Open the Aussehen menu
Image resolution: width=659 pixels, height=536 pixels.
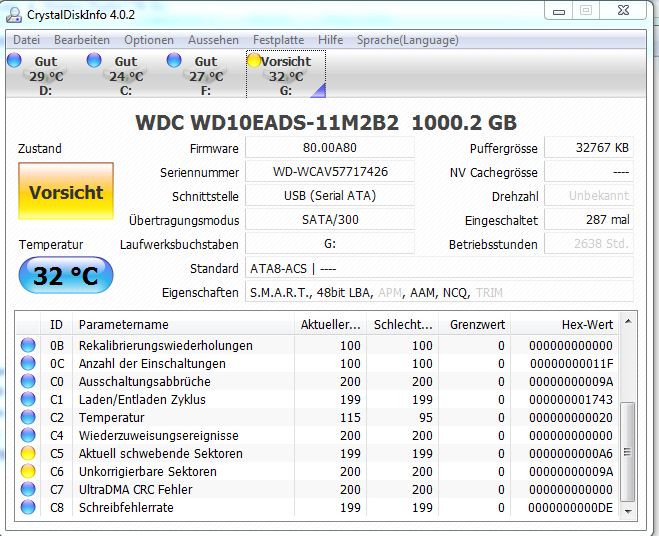[x=213, y=40]
